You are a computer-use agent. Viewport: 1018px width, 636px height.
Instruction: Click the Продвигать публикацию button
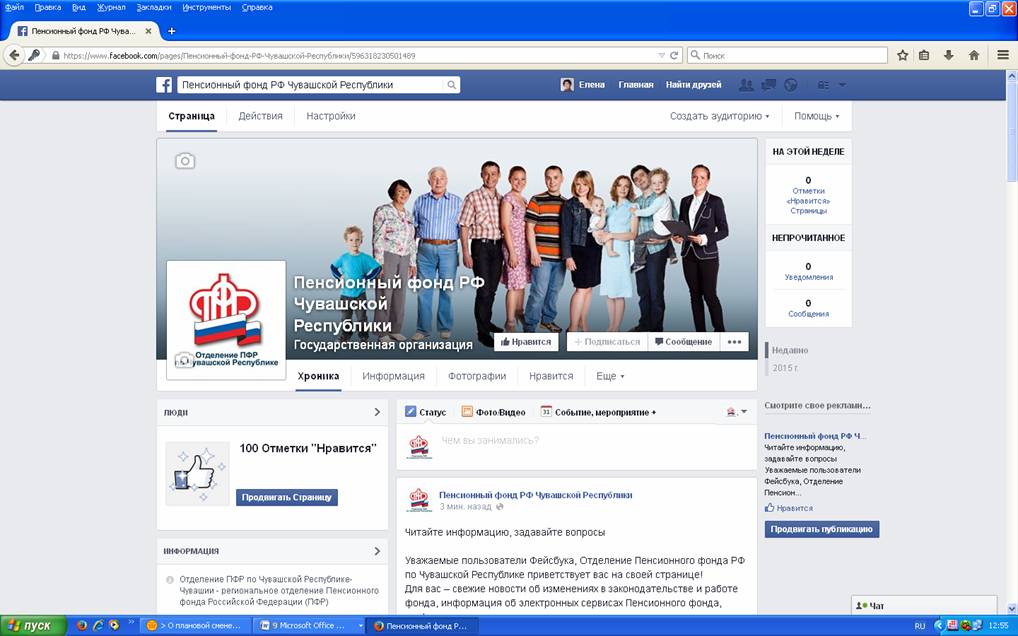click(x=821, y=529)
